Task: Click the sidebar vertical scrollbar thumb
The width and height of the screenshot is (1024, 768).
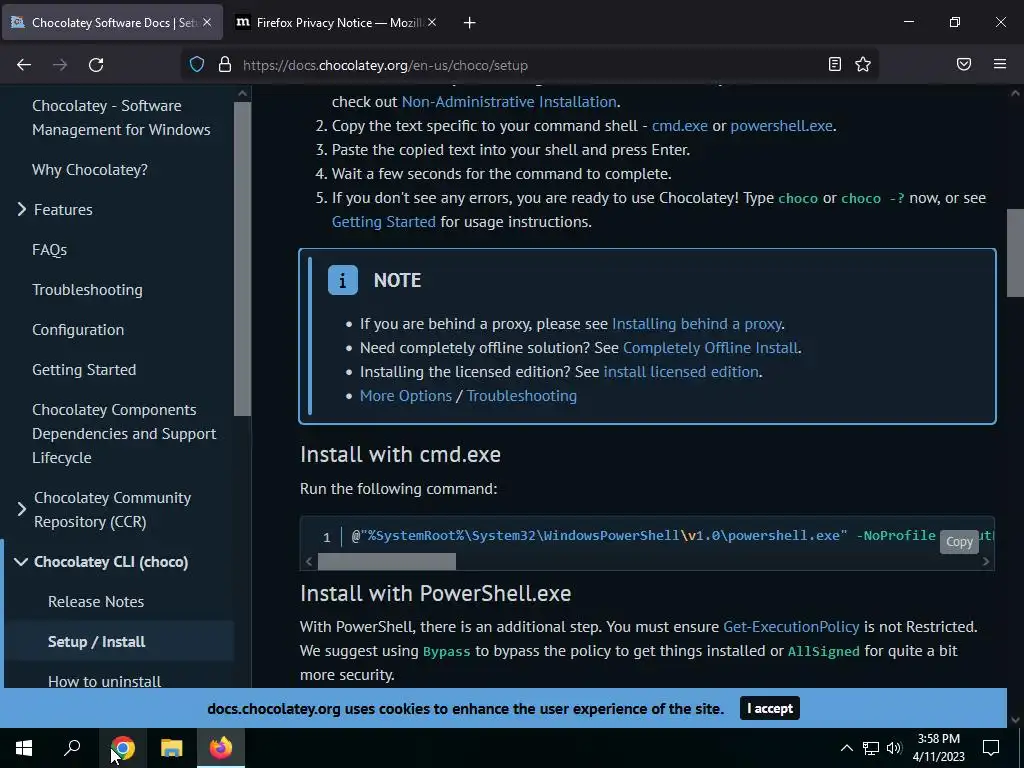Action: tap(242, 259)
